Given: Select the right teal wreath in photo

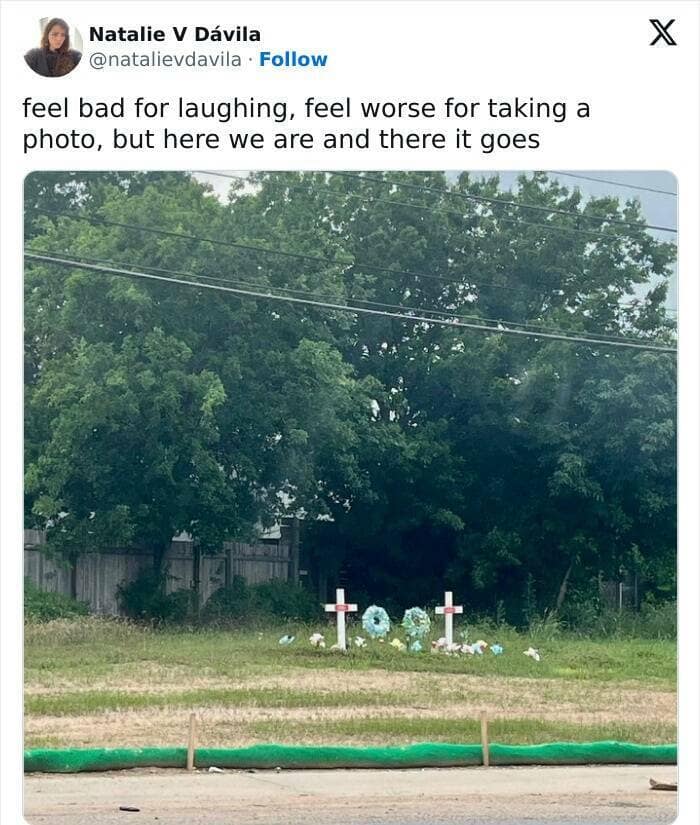Looking at the screenshot, I should 416,622.
